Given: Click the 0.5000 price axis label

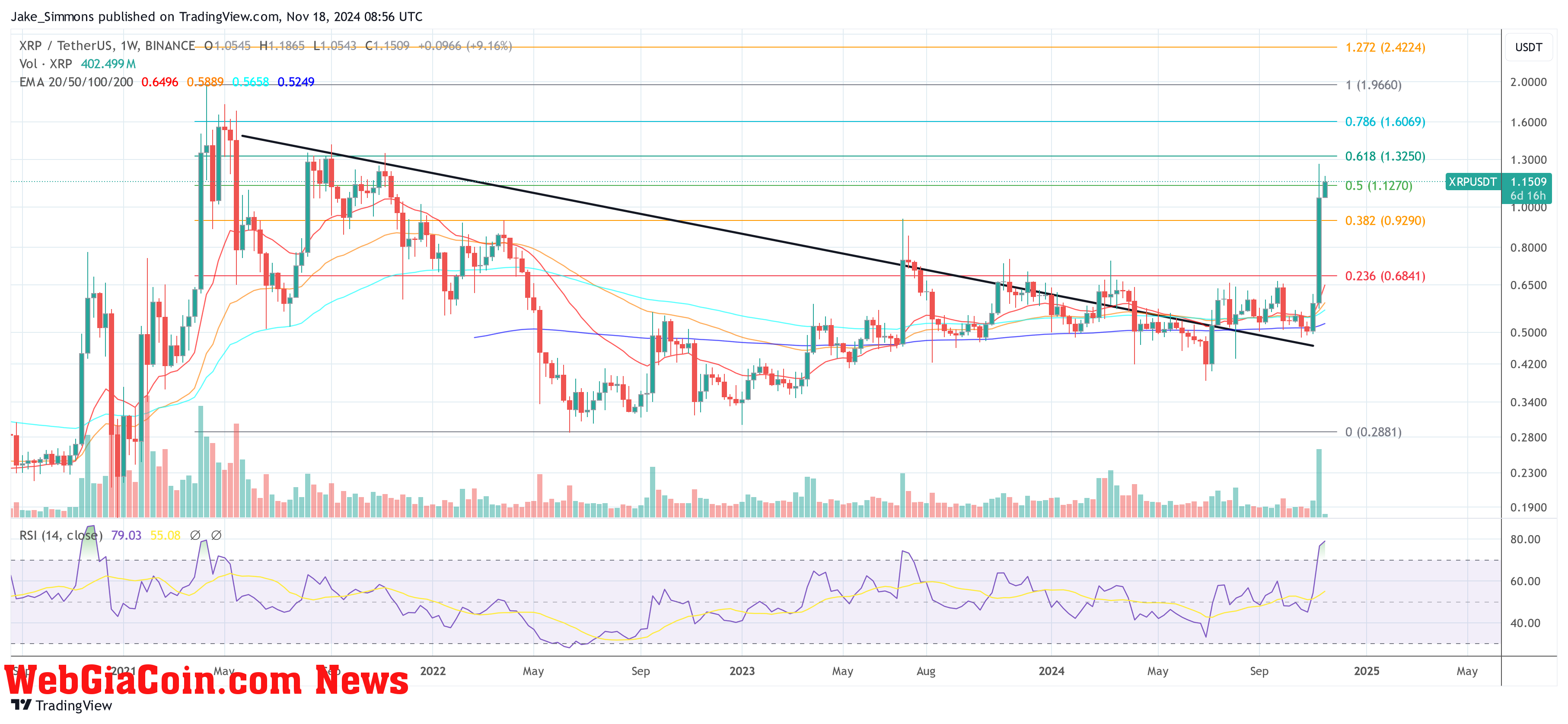Looking at the screenshot, I should click(x=1528, y=332).
